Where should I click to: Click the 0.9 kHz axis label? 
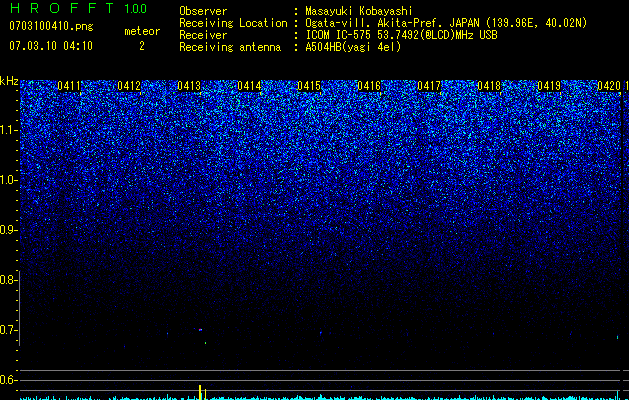9,230
